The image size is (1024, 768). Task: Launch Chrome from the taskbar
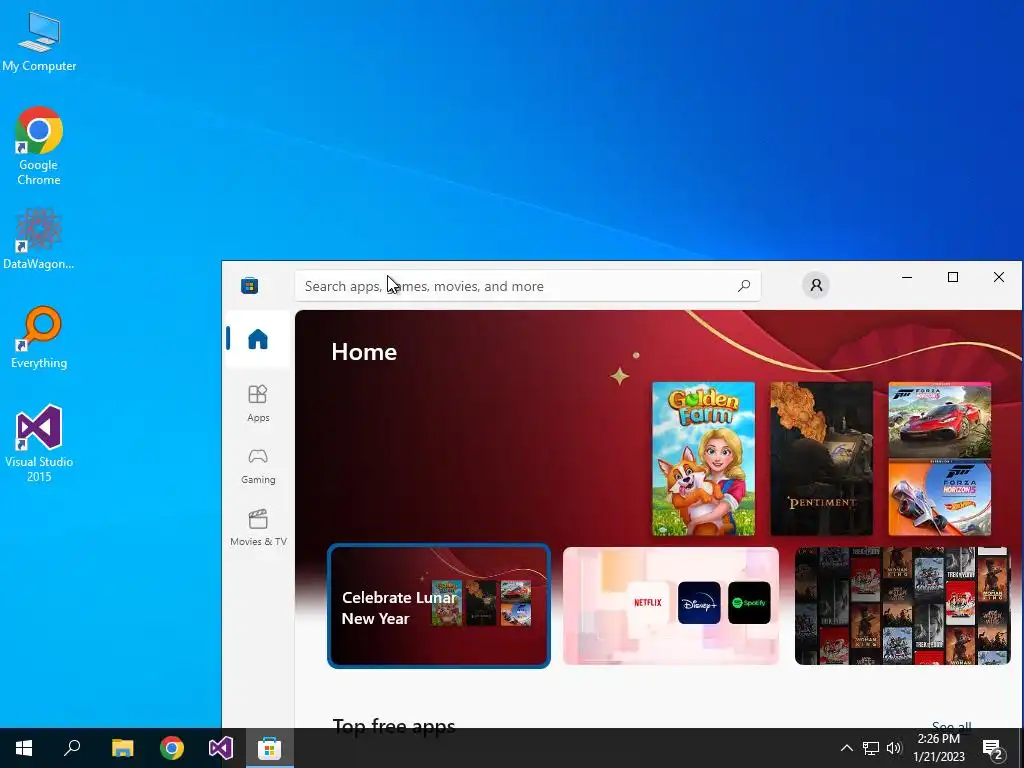[172, 748]
